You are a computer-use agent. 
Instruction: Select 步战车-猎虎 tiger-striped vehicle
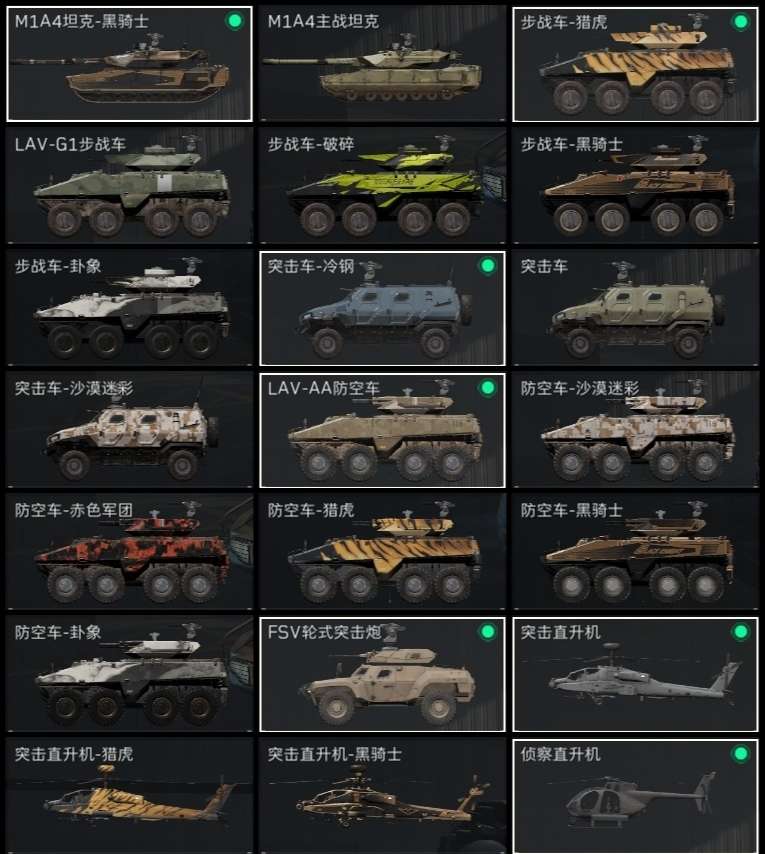(635, 64)
